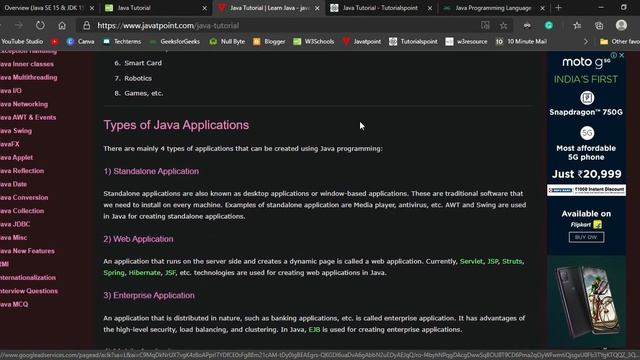Follow the JSF link
Image resolution: width=640 pixels, height=360 pixels.
[x=170, y=273]
